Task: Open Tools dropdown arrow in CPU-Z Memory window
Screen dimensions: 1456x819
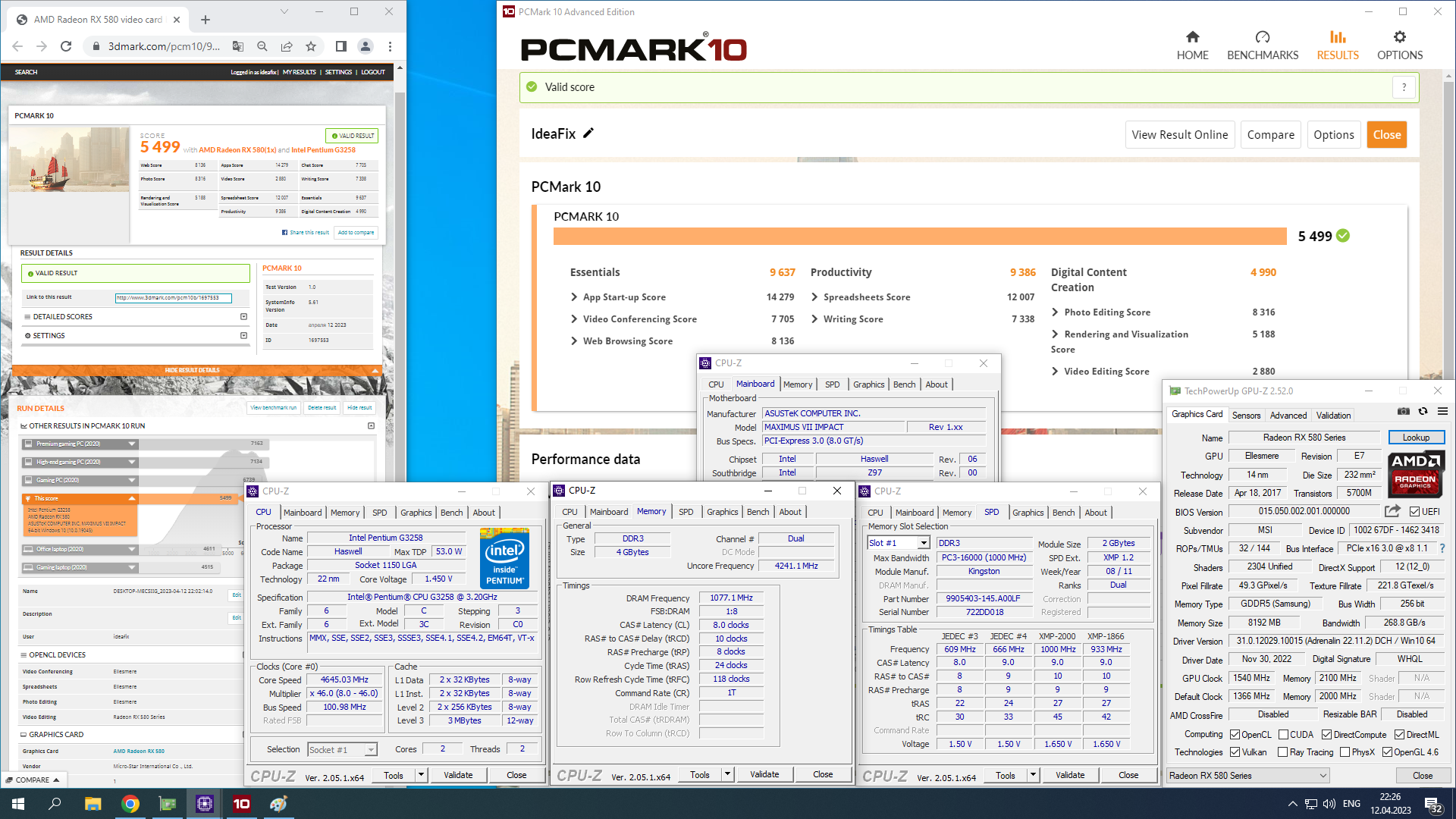Action: tap(726, 774)
